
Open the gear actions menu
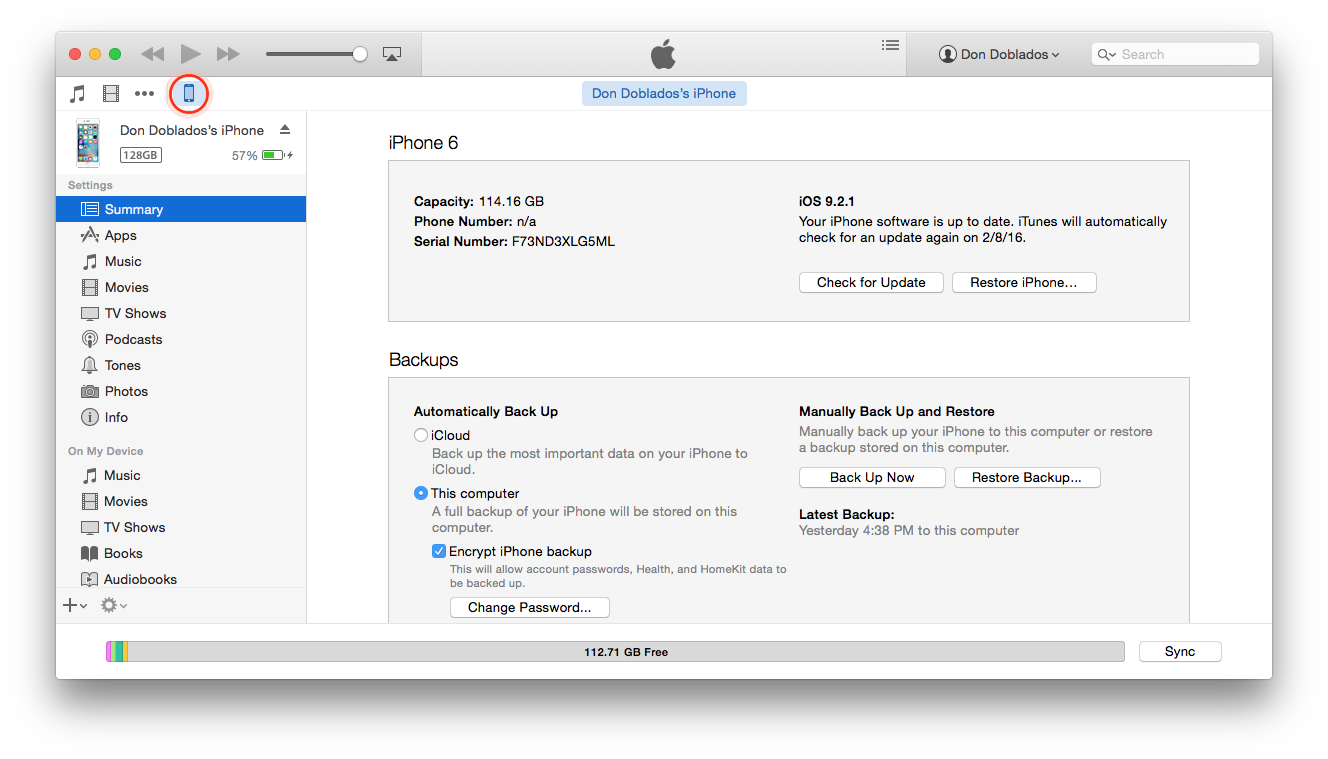pyautogui.click(x=114, y=605)
